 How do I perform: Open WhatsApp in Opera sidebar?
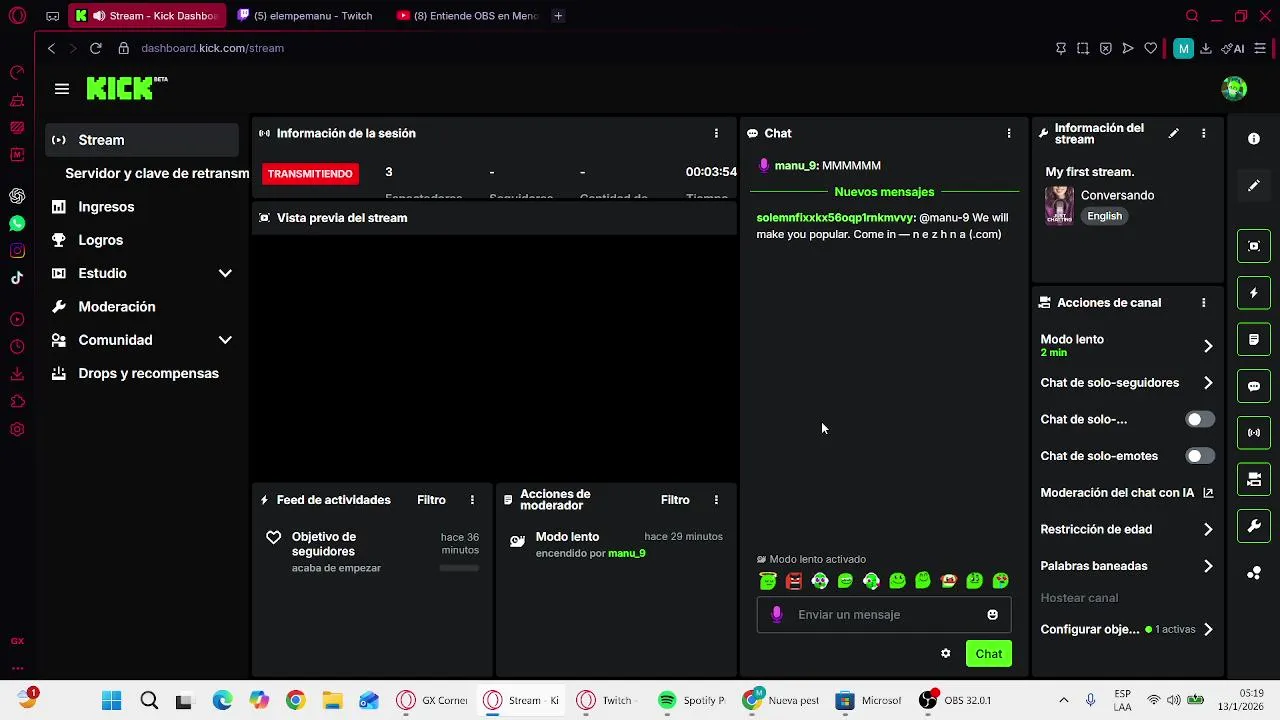click(x=17, y=224)
